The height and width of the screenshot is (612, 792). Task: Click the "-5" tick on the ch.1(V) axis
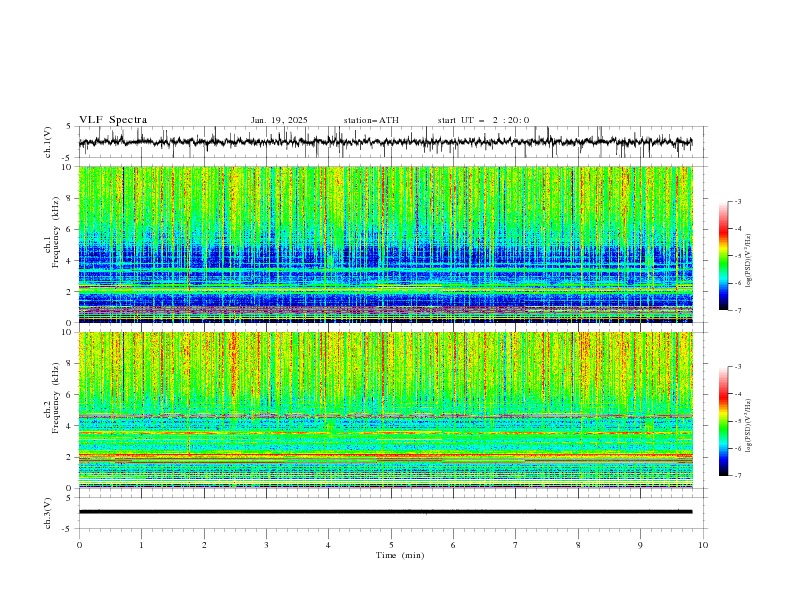68,158
